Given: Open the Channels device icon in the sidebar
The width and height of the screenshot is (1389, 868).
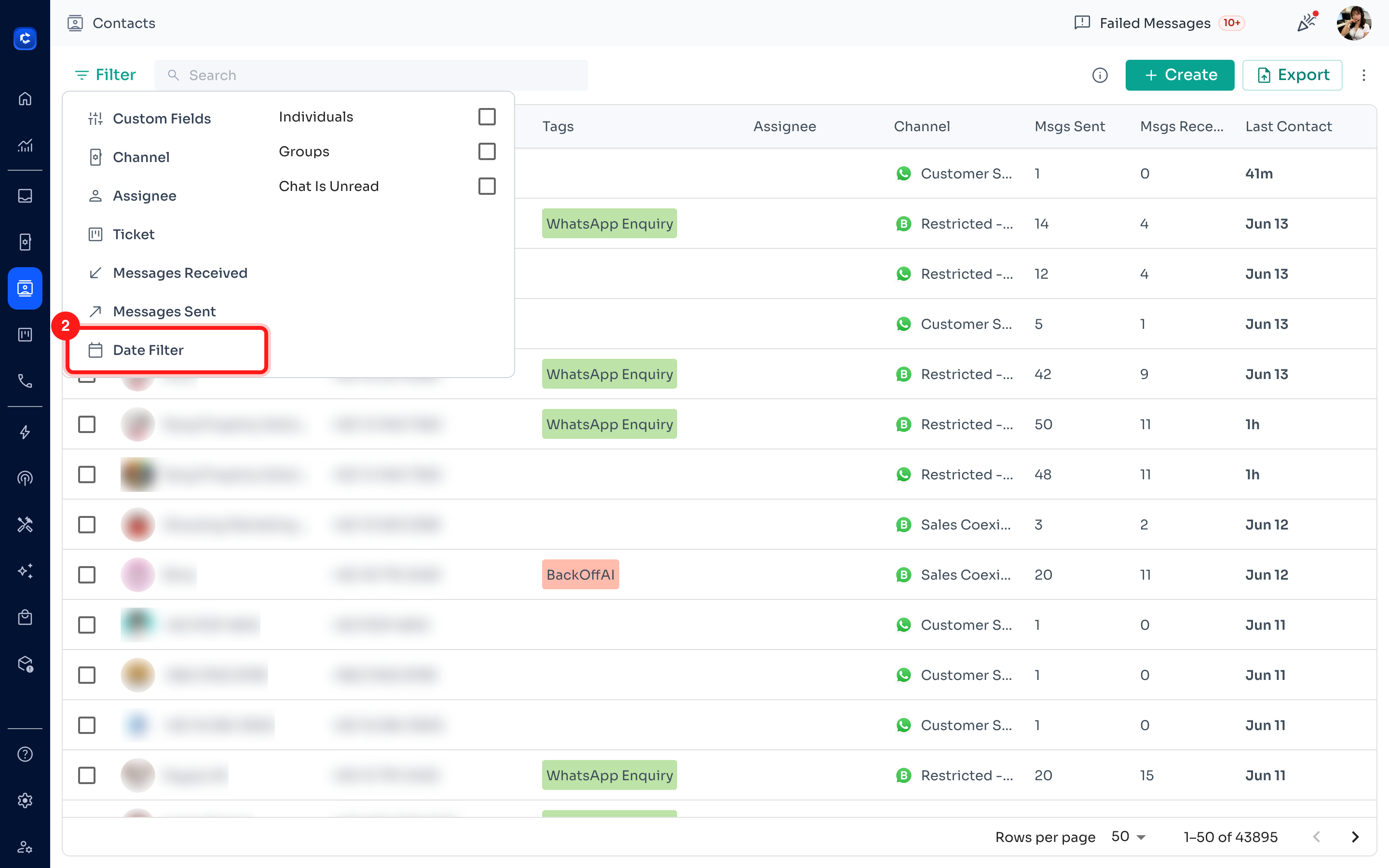Looking at the screenshot, I should pos(25,242).
